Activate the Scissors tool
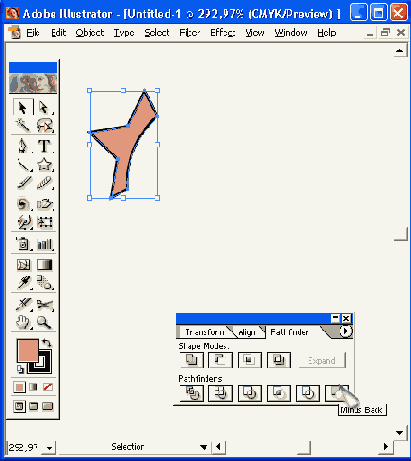This screenshot has width=411, height=461. click(x=44, y=304)
